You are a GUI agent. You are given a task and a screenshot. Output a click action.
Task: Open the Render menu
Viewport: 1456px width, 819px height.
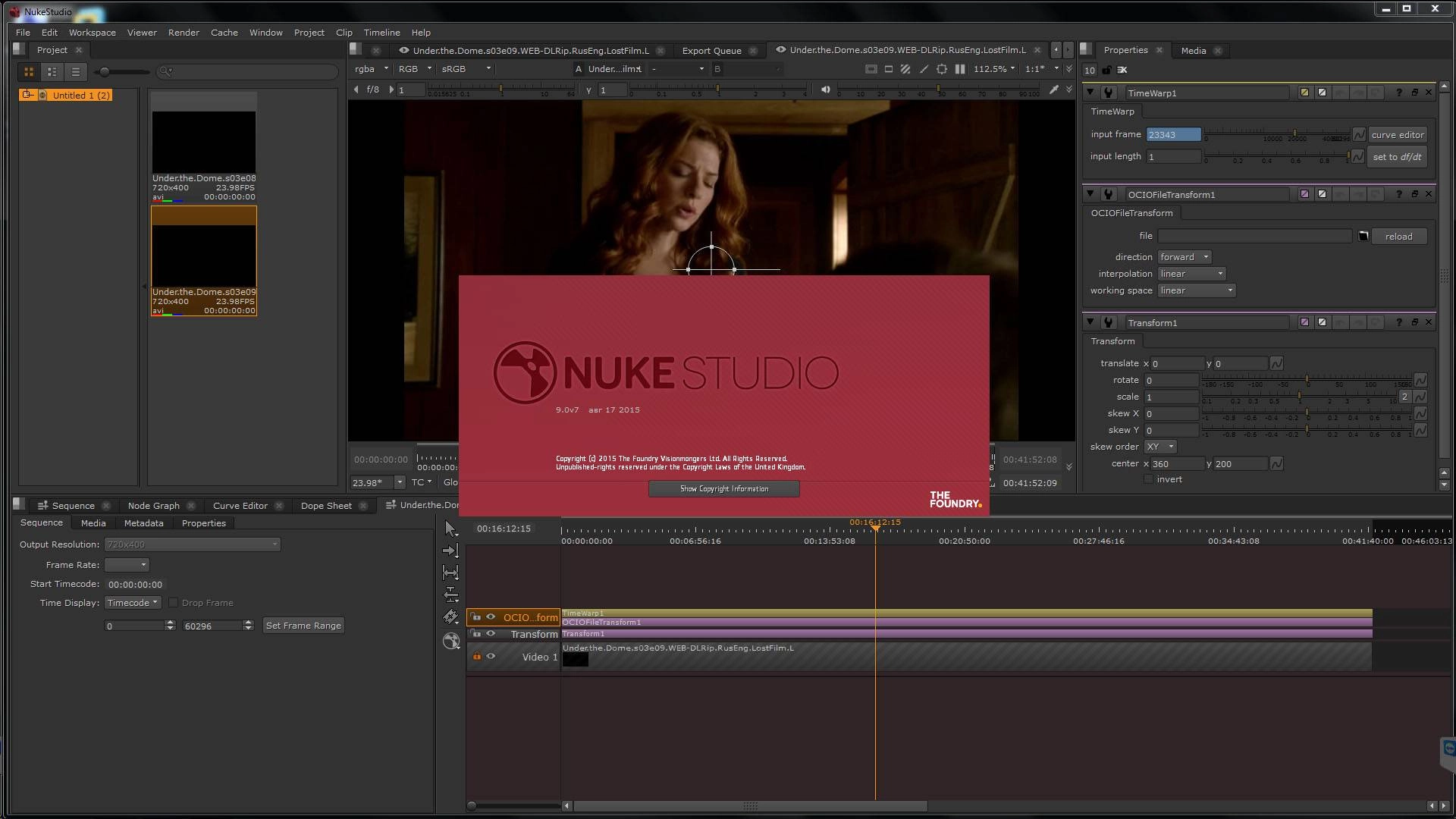point(184,33)
